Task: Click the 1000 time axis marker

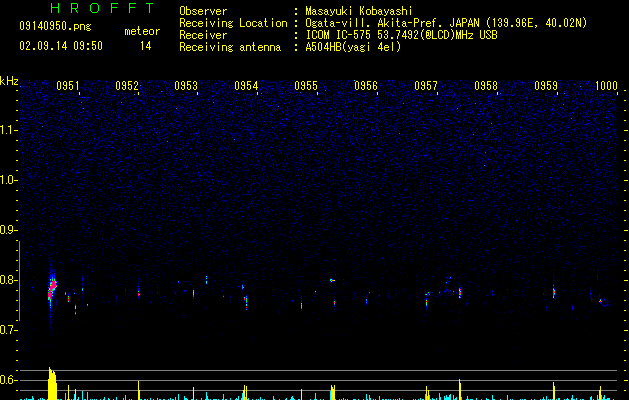Action: (606, 86)
